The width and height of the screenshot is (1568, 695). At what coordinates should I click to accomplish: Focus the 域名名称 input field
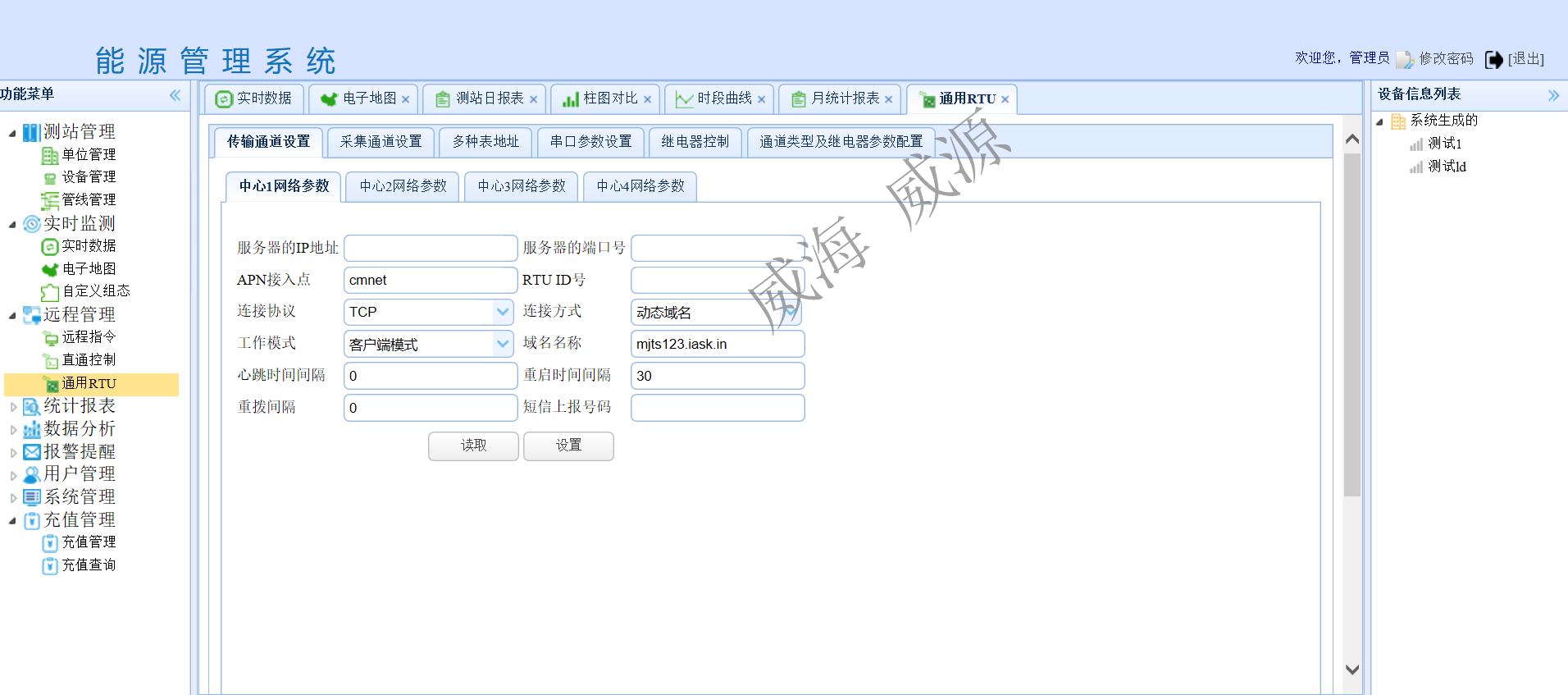(x=718, y=344)
